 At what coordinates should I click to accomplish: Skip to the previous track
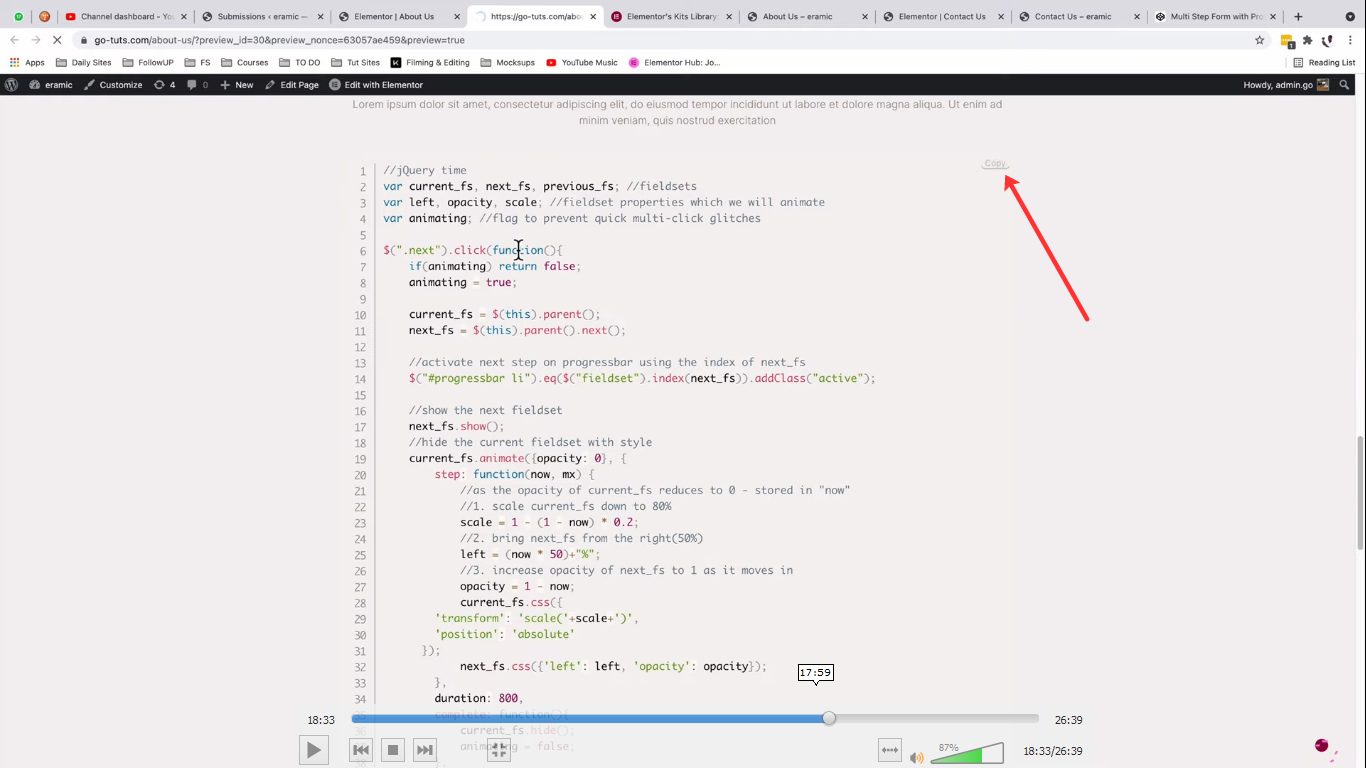361,750
